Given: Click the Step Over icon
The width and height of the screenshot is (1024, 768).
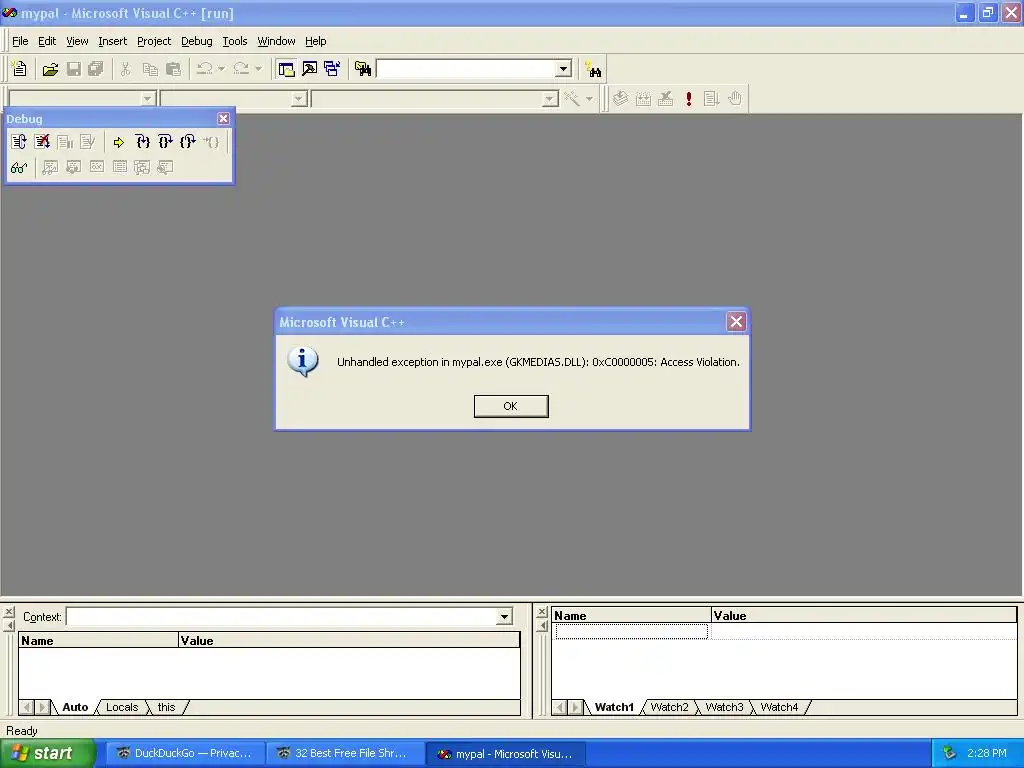Looking at the screenshot, I should point(165,142).
